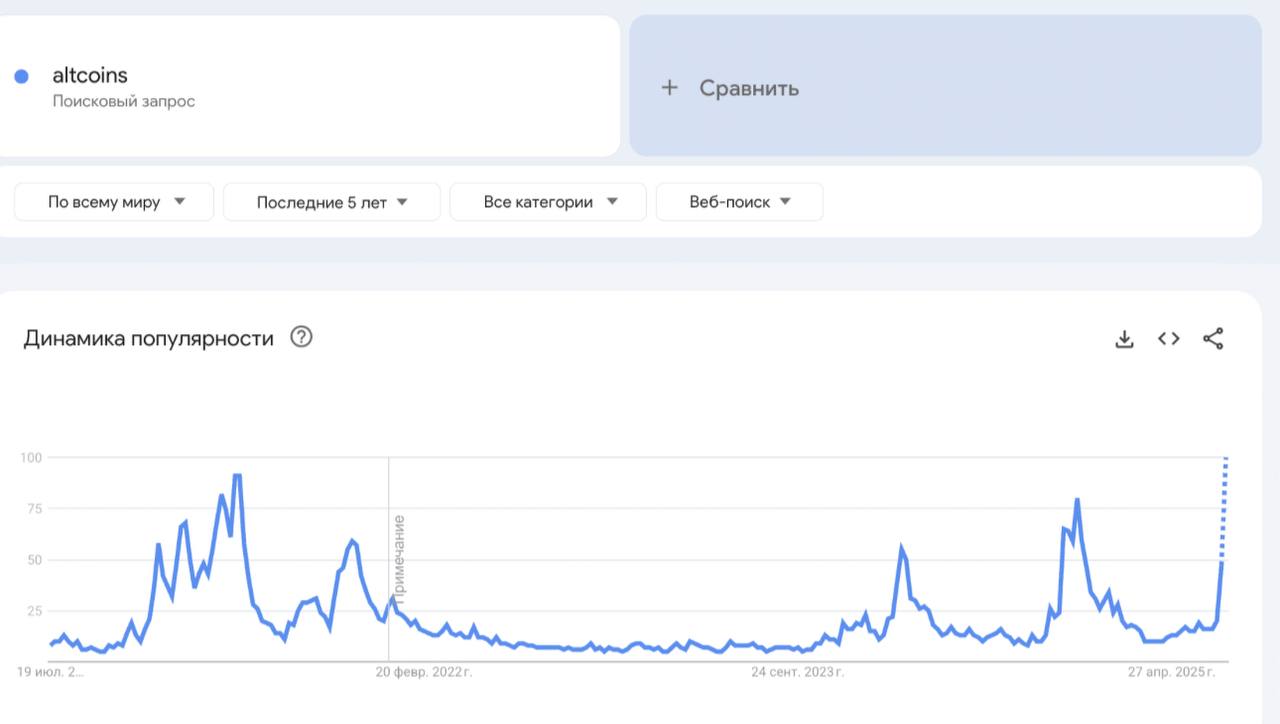Edit the altcoins search term
The image size is (1280, 724).
(x=90, y=75)
